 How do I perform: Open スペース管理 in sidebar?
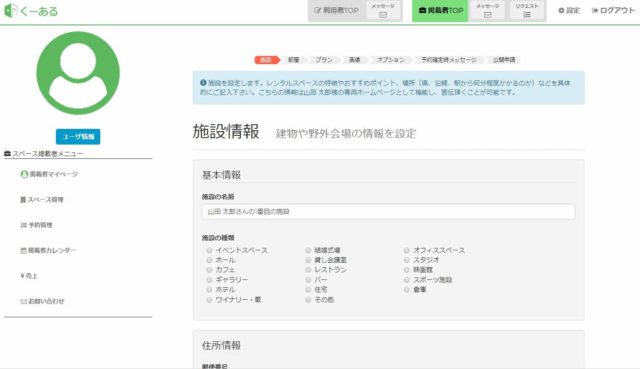coord(42,200)
